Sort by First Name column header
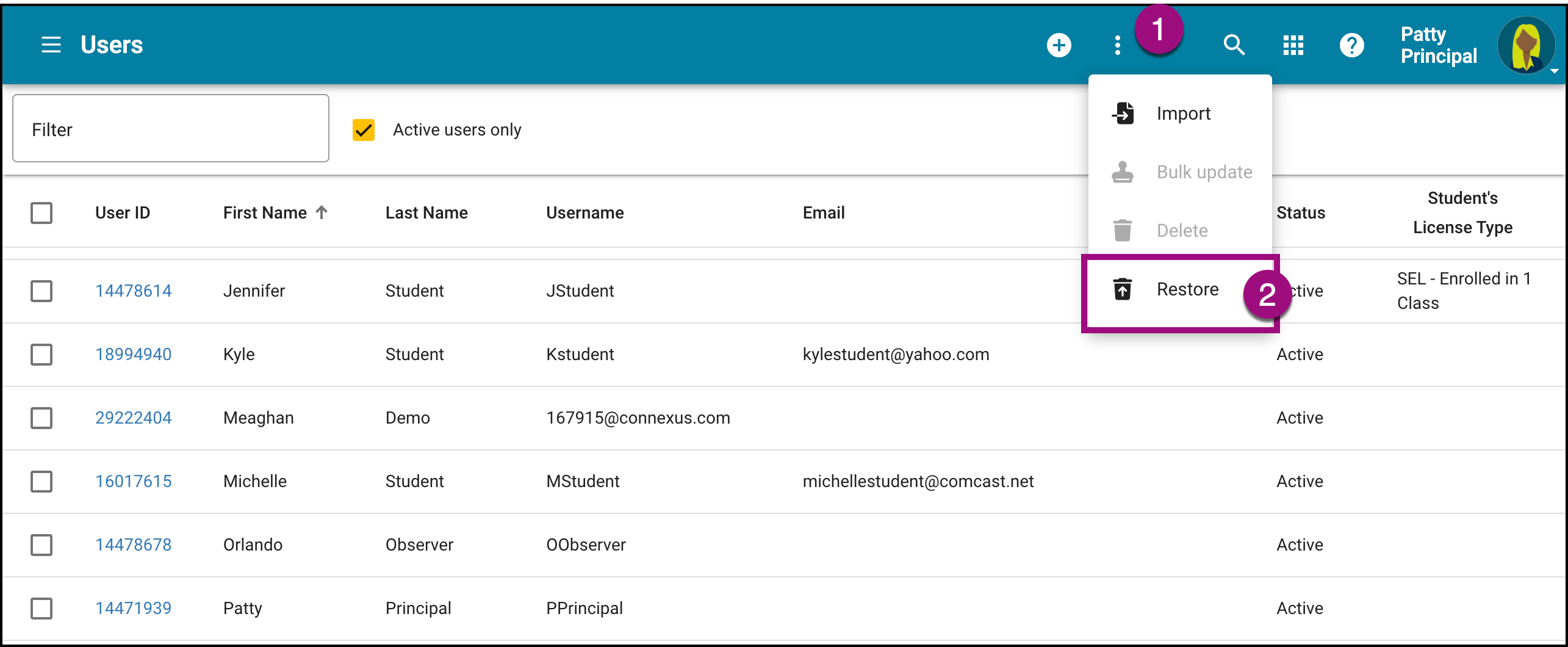The width and height of the screenshot is (1568, 647). (265, 213)
